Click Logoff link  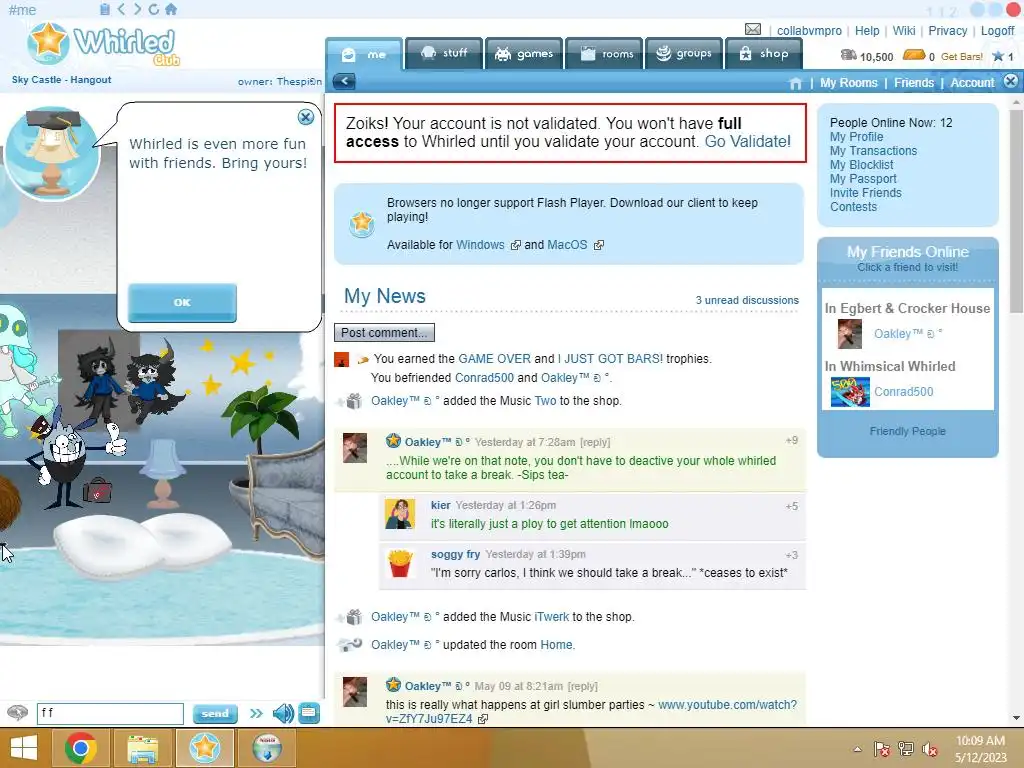(x=997, y=31)
